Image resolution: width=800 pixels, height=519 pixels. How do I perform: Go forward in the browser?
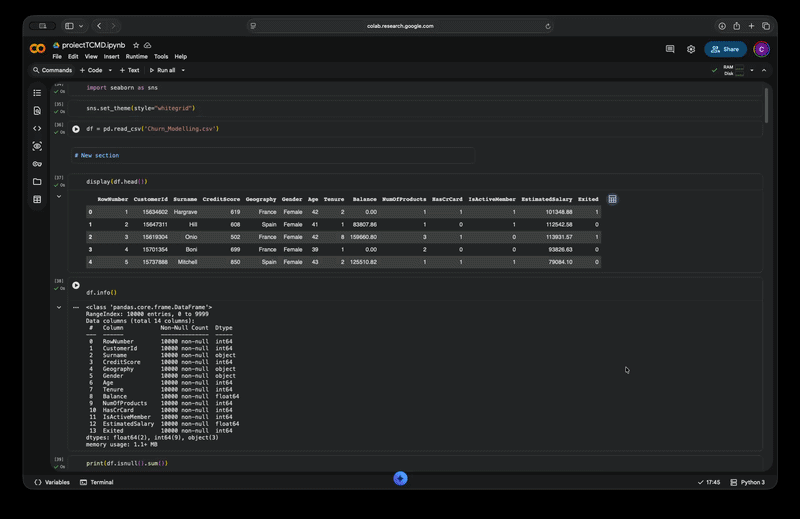(113, 26)
